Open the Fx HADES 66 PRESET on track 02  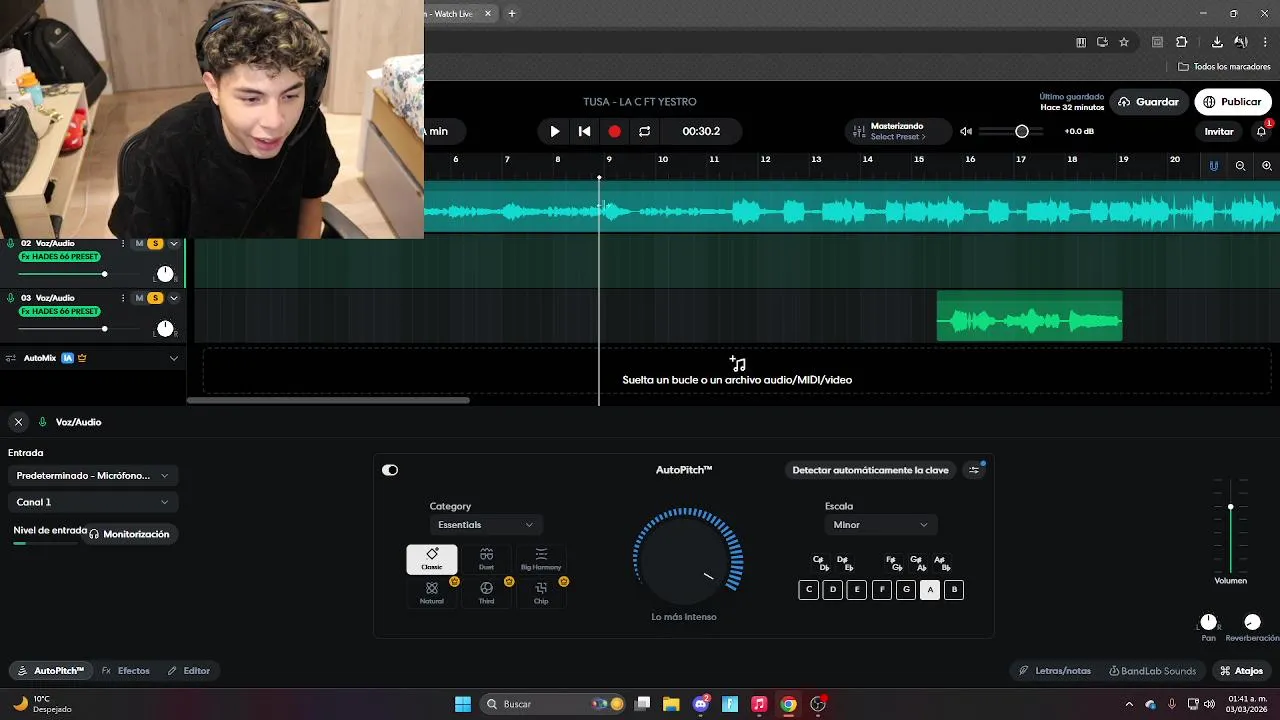59,257
